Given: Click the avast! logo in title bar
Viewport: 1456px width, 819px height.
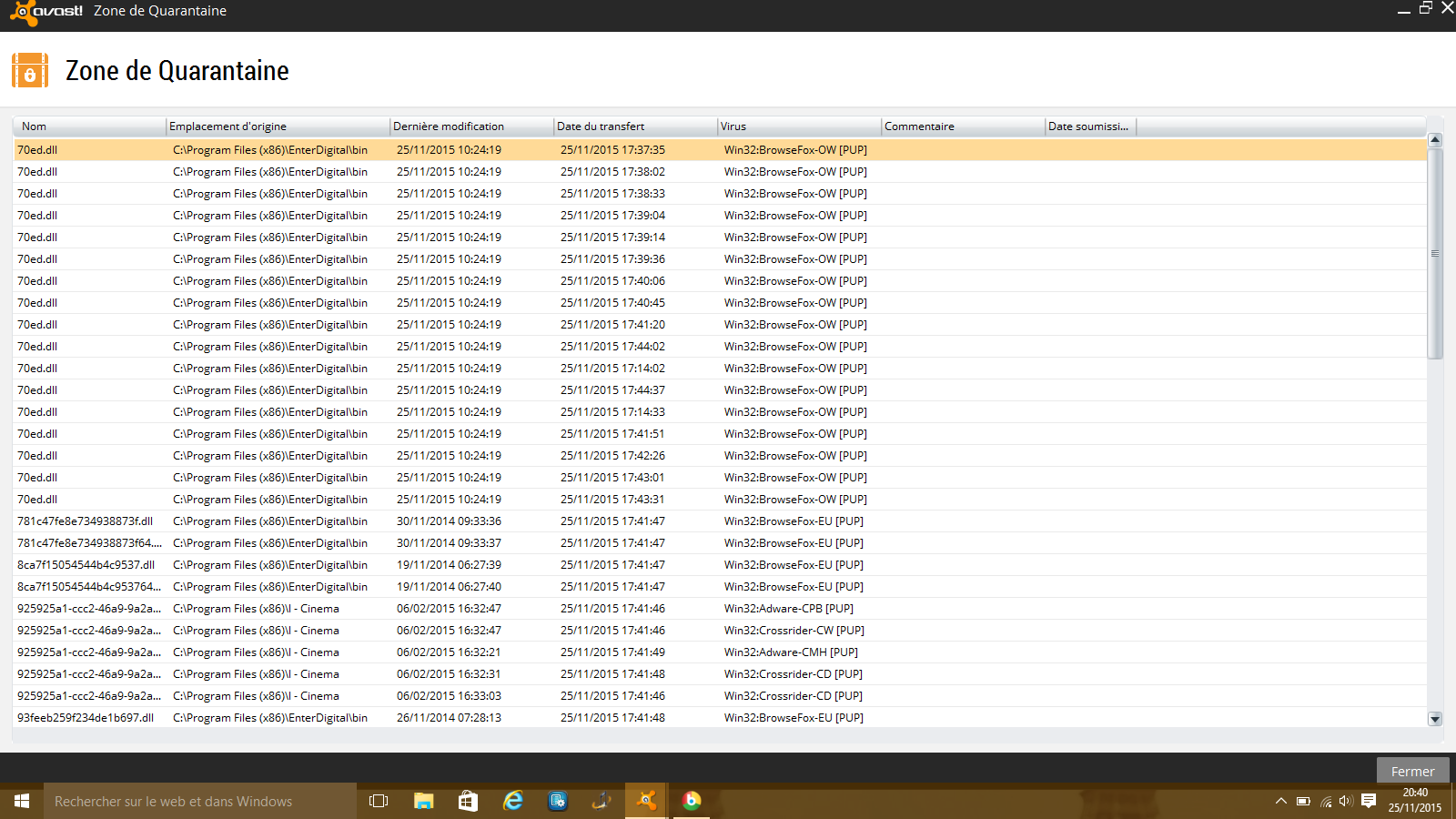Looking at the screenshot, I should pos(46,12).
